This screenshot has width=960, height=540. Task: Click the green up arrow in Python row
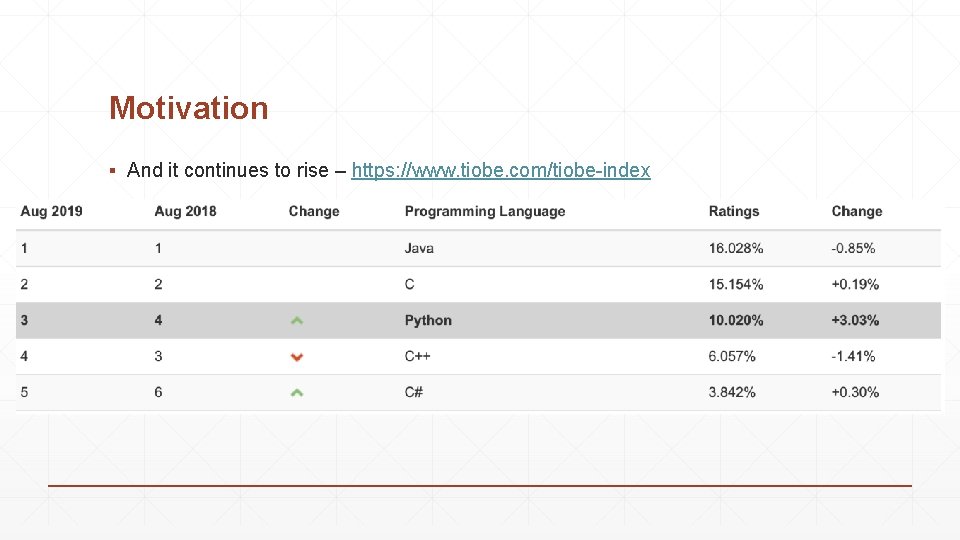coord(296,321)
